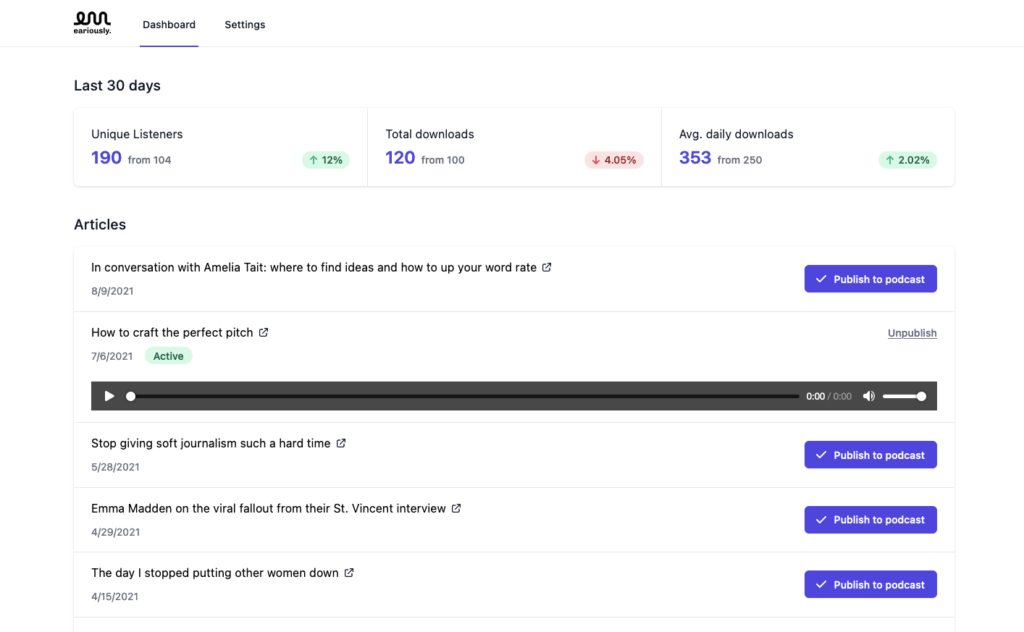Publish 'Stop giving soft journalism' to podcast
Viewport: 1024px width, 632px height.
tap(870, 455)
